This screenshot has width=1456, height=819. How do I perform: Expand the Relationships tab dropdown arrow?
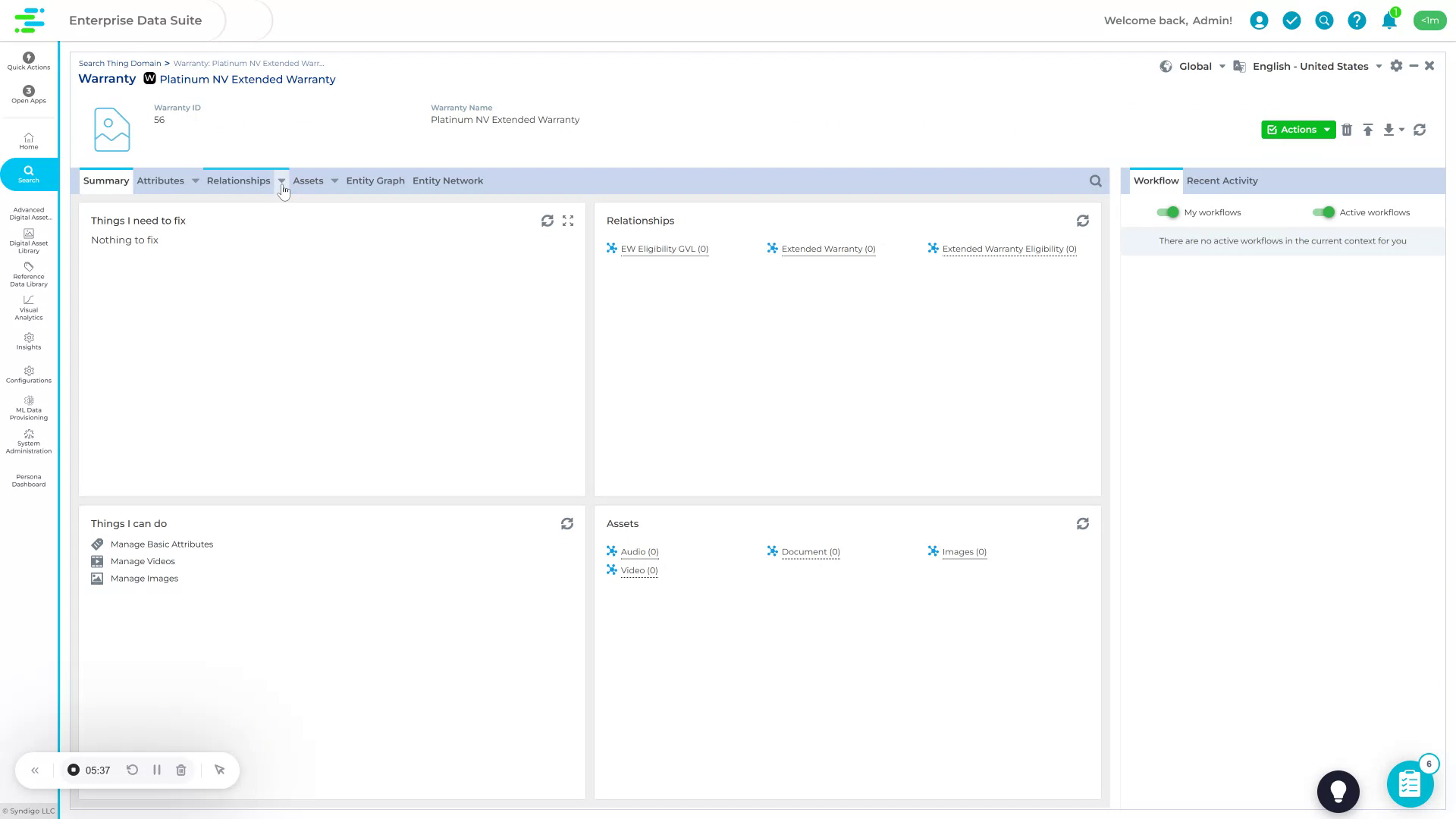[x=281, y=181]
